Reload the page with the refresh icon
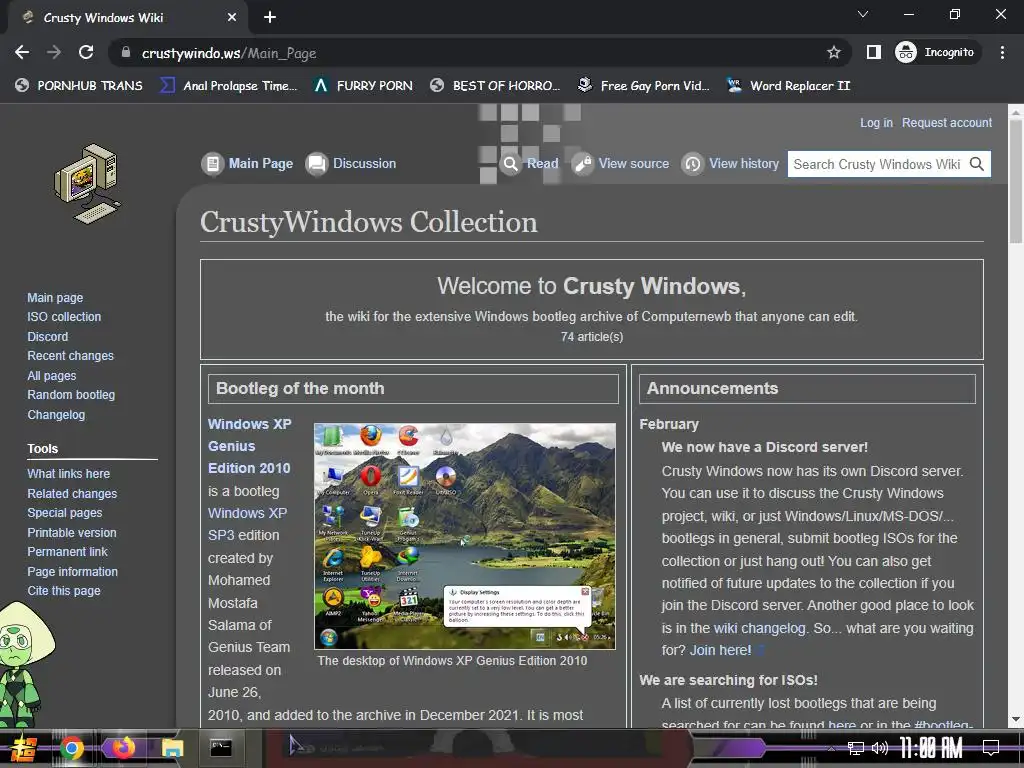 (86, 52)
